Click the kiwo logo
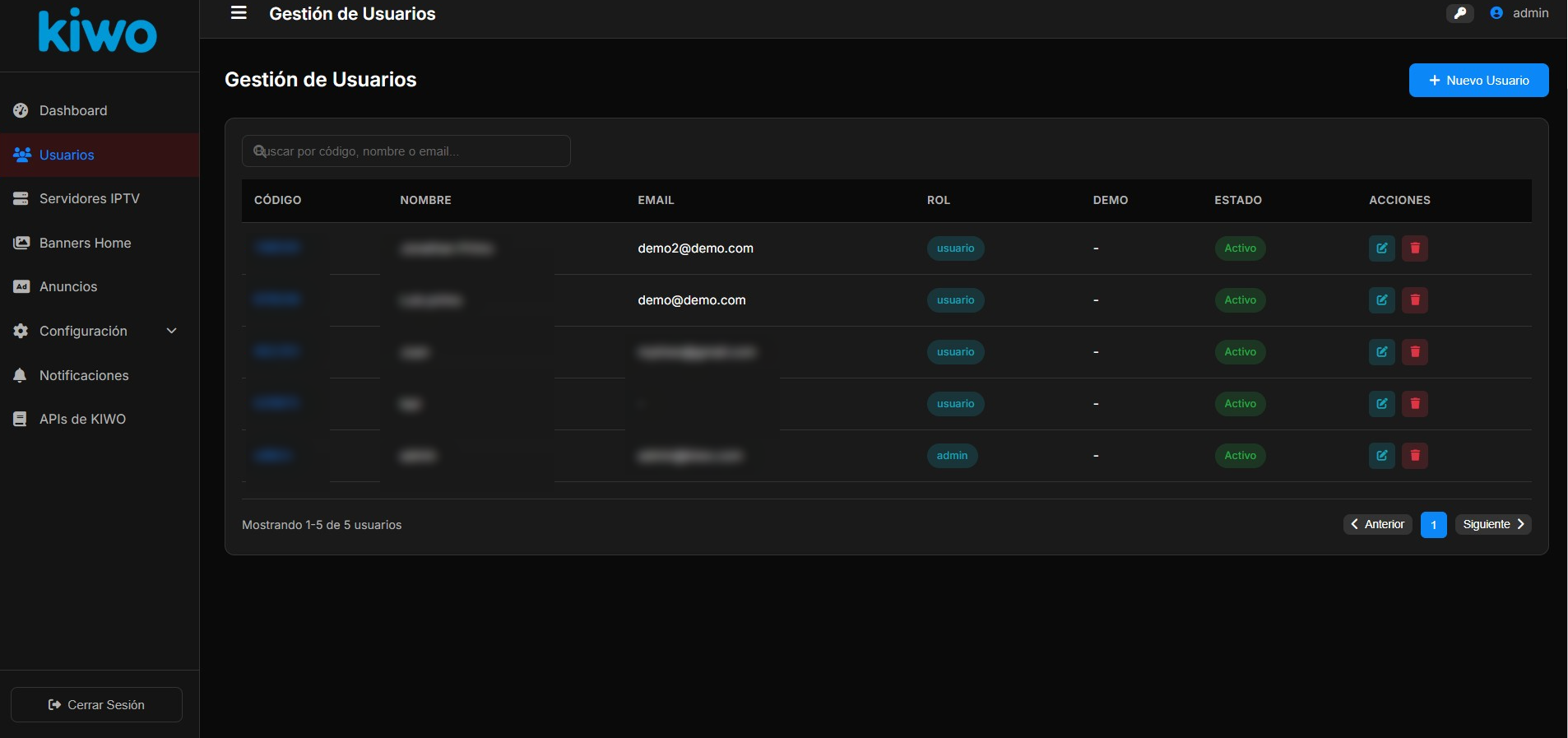The width and height of the screenshot is (1568, 738). point(97,33)
